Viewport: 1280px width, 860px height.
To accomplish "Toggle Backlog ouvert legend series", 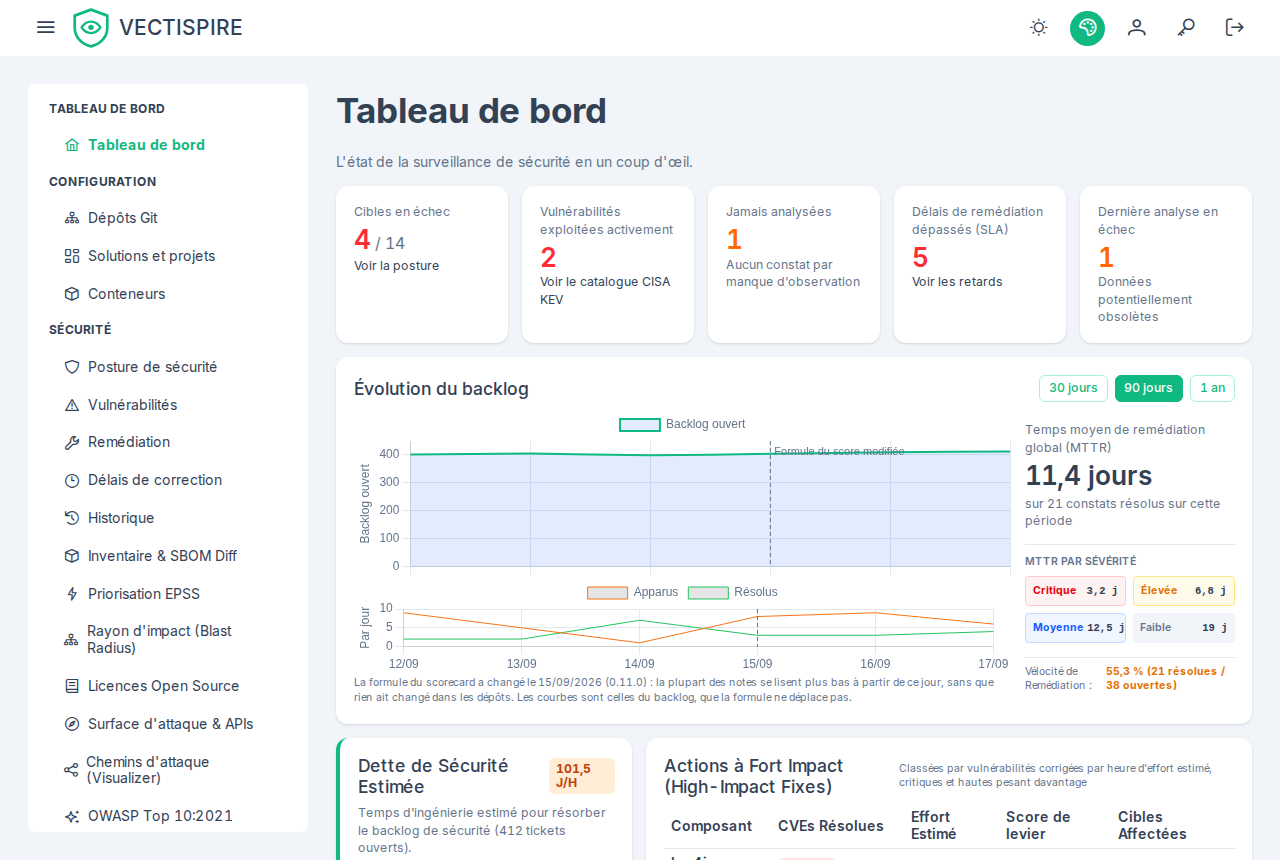I will [x=682, y=424].
